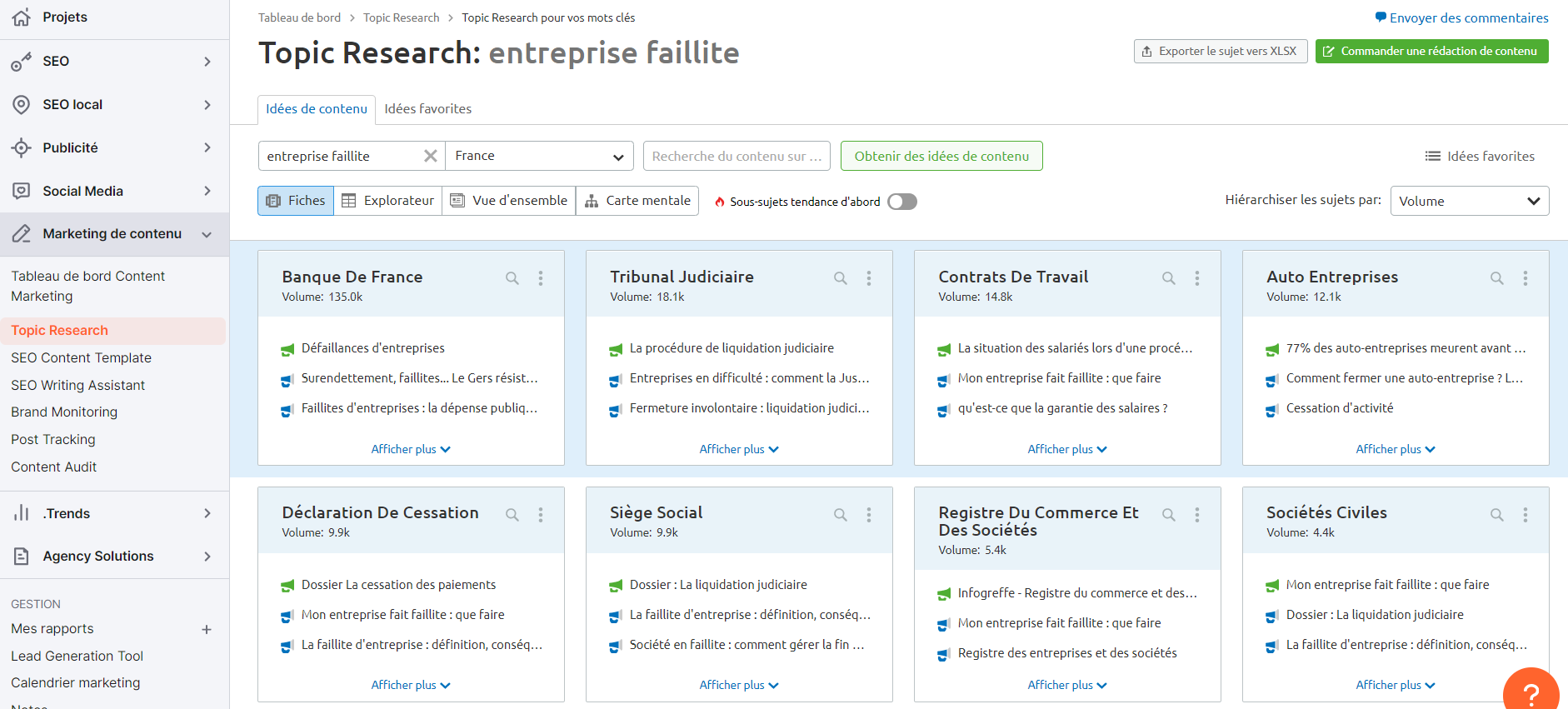Search within the Auto Entreprises card
Screen dimensions: 1568x709
(1497, 278)
